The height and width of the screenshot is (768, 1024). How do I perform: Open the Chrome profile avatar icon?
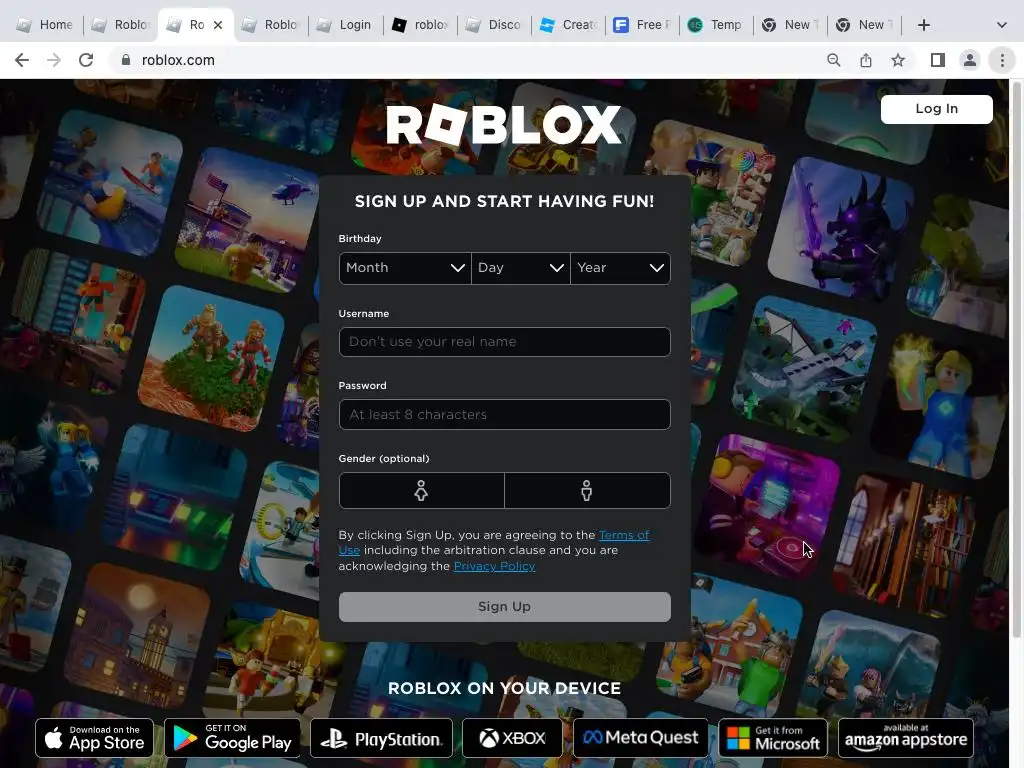[x=970, y=60]
